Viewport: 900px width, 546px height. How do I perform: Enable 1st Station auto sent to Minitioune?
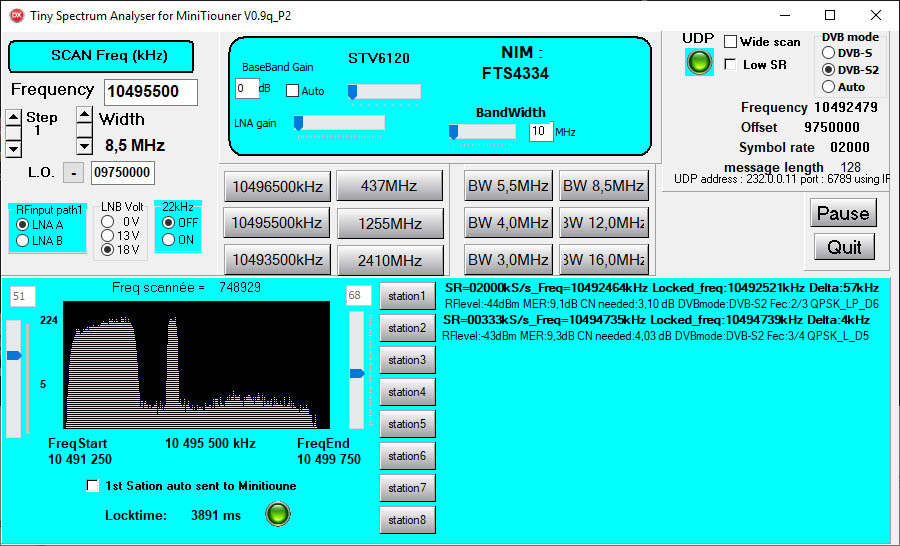coord(93,486)
